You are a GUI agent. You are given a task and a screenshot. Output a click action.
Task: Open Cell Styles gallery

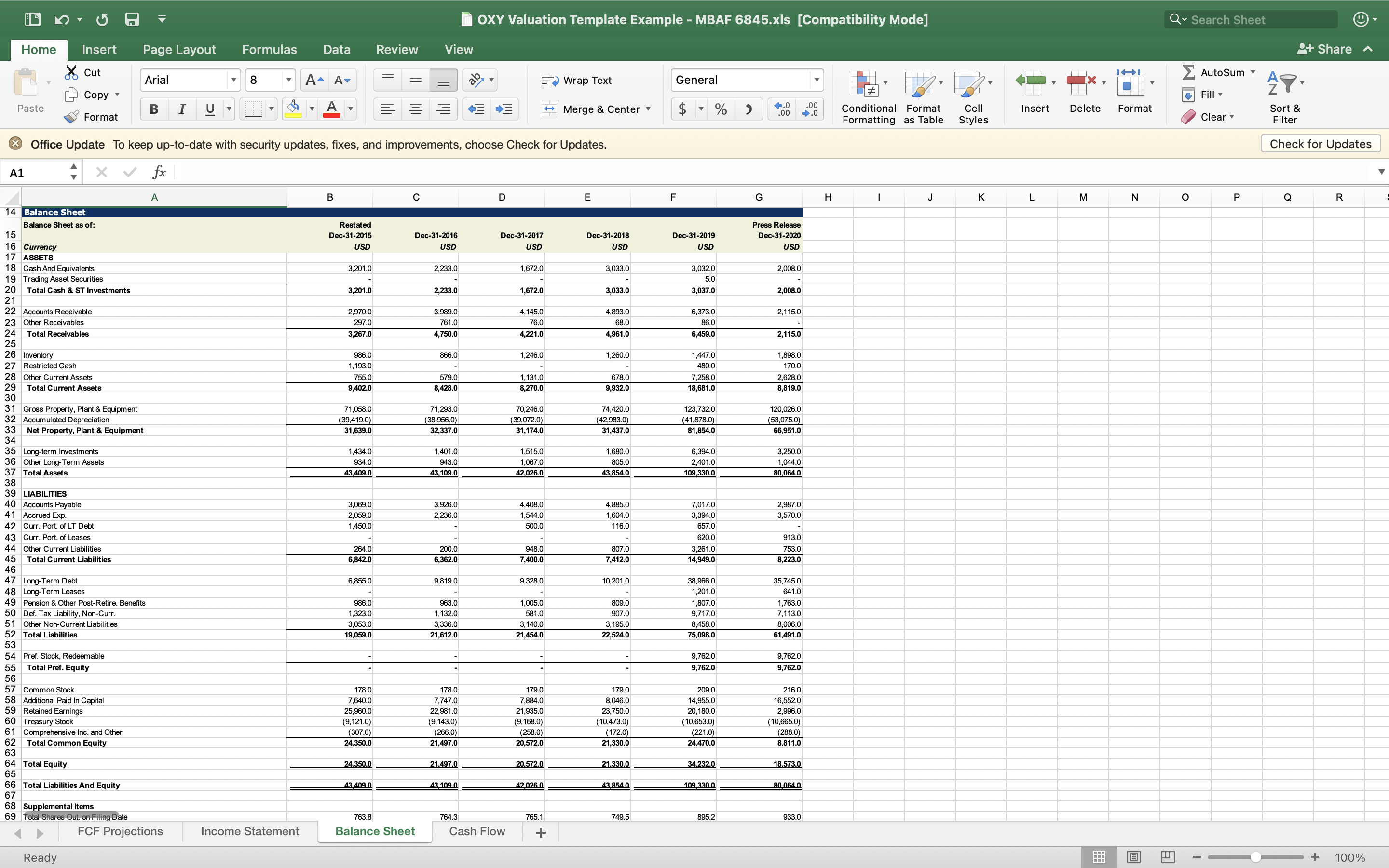[x=973, y=96]
